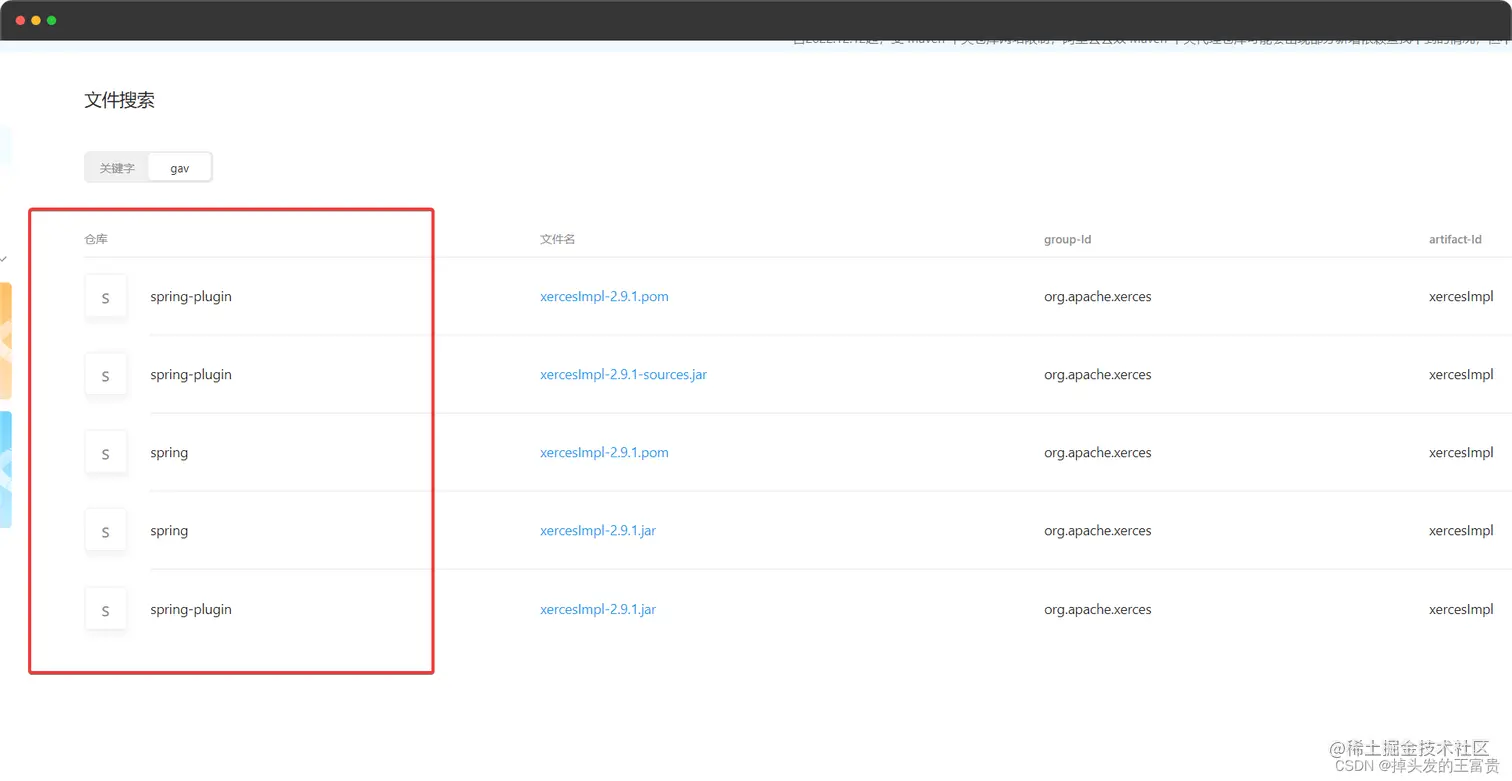The image size is (1512, 781).
Task: Select spring repository name in the pom row
Action: [169, 453]
